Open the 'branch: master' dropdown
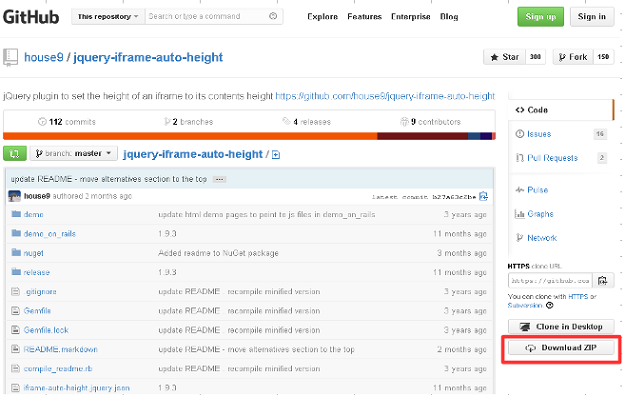 (73, 153)
